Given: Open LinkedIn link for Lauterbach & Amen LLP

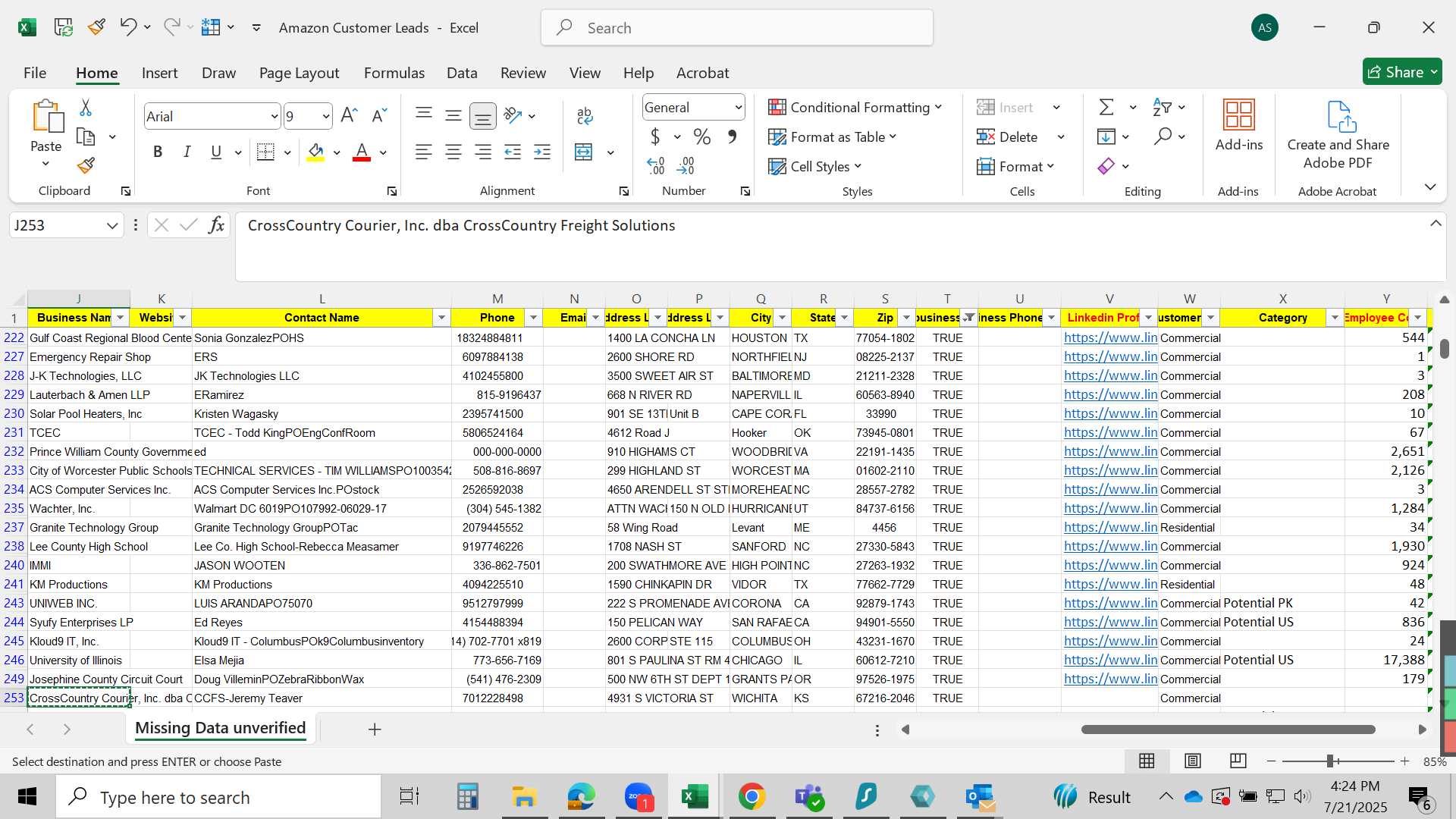Looking at the screenshot, I should [x=1111, y=394].
